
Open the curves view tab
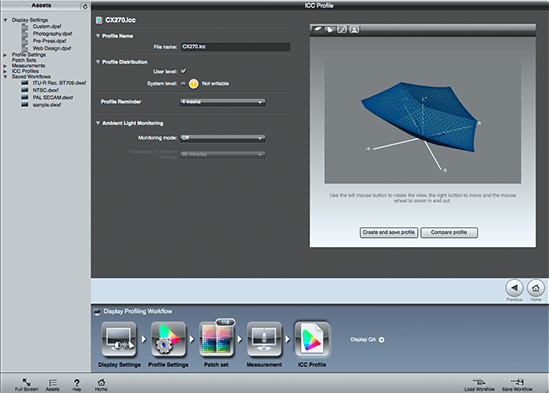click(x=342, y=29)
